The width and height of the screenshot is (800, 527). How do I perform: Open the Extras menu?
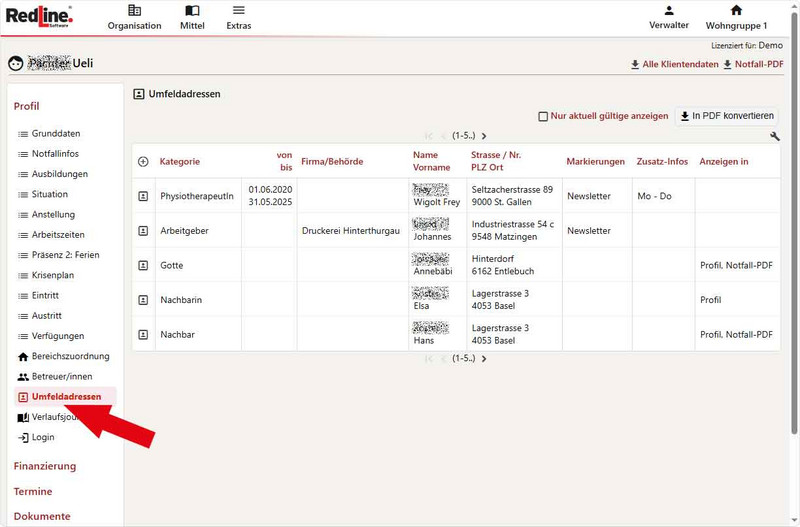(238, 17)
